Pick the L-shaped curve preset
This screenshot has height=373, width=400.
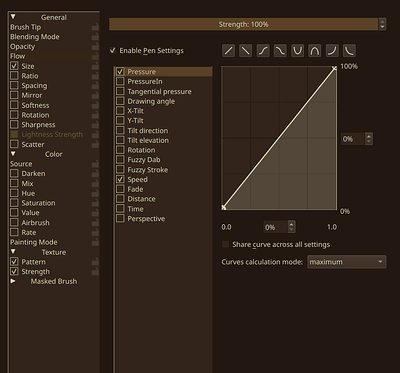349,51
